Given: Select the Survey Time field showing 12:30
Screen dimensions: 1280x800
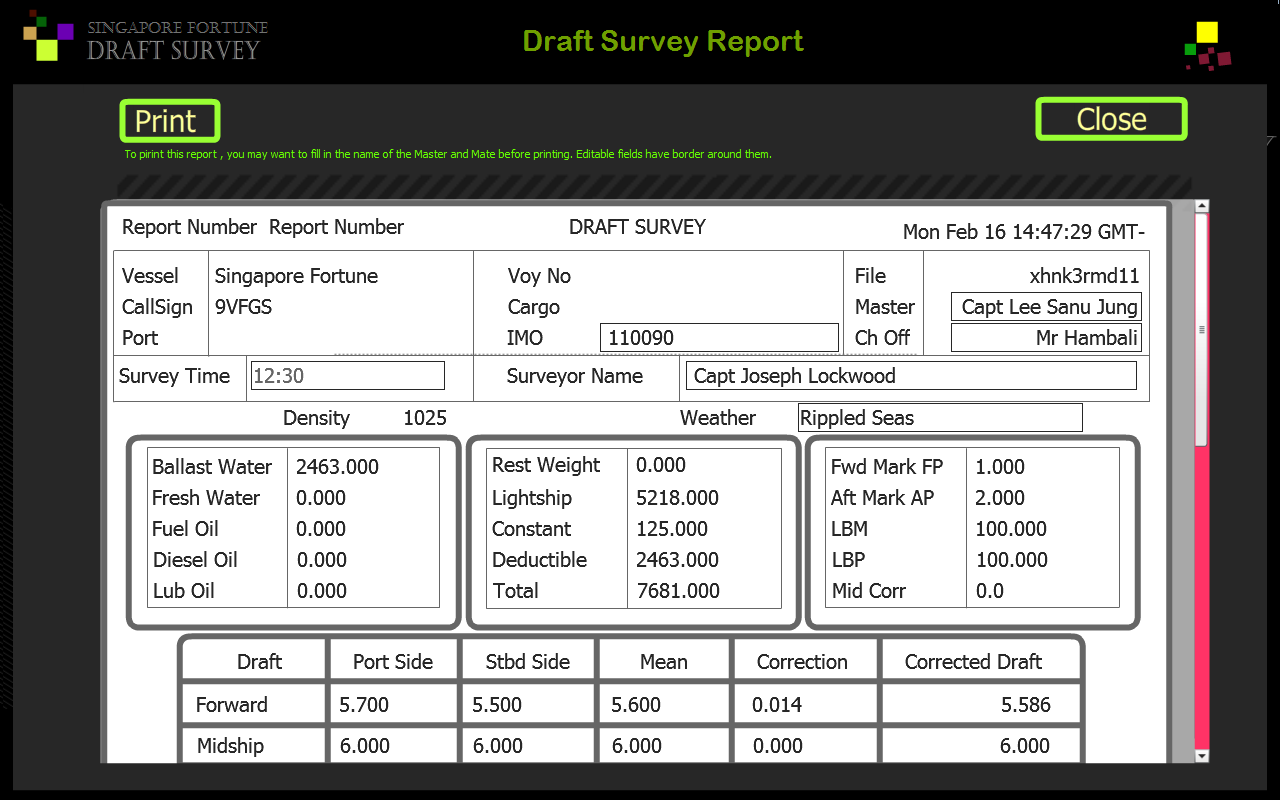Looking at the screenshot, I should [347, 375].
